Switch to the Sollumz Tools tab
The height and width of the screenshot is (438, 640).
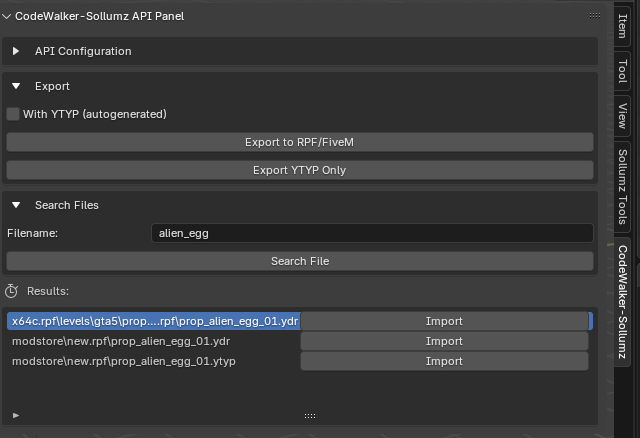[622, 187]
